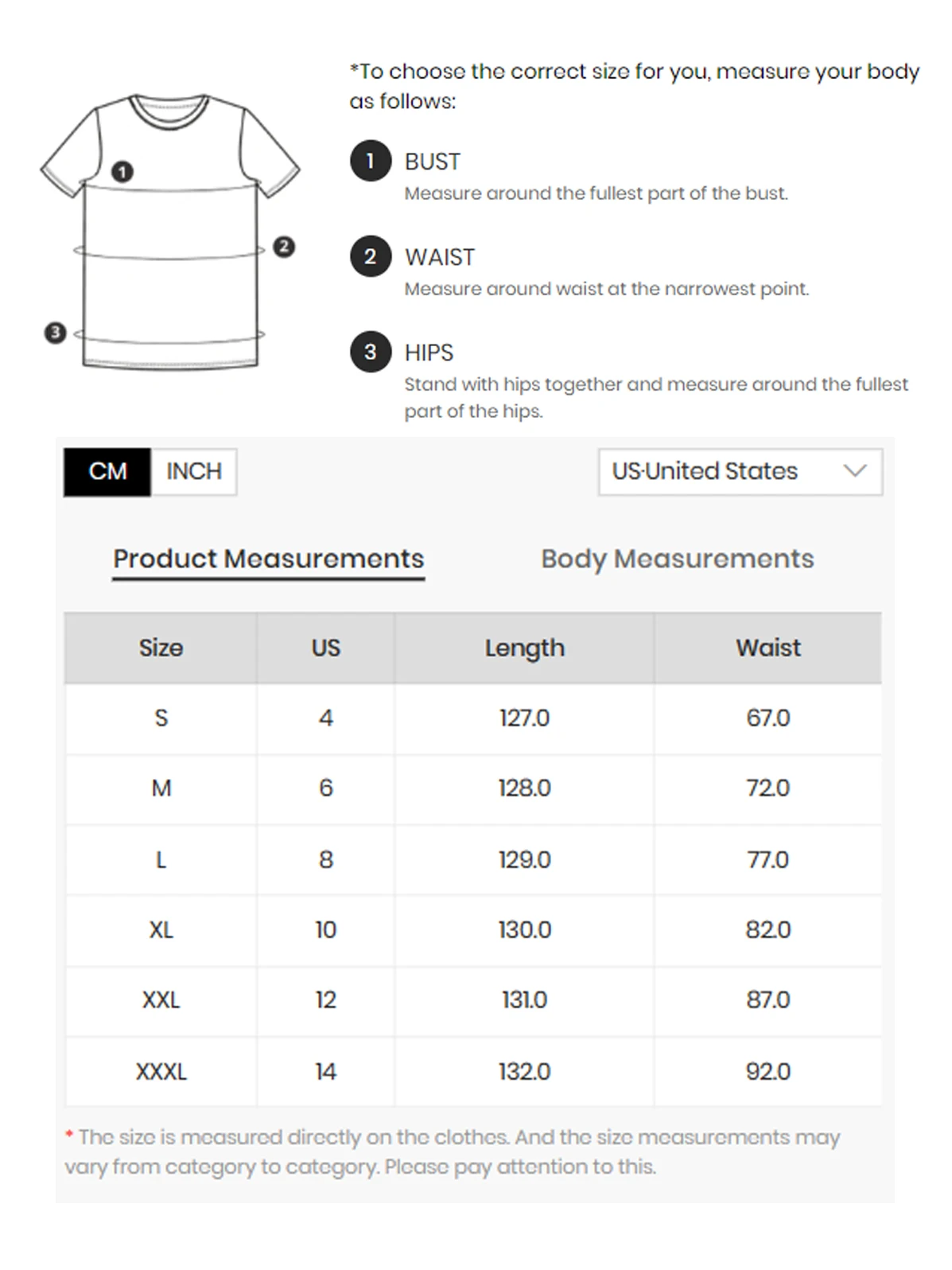Click the number 1 bust marker on the shirt diagram
Screen dimensions: 952x1270
click(x=122, y=171)
